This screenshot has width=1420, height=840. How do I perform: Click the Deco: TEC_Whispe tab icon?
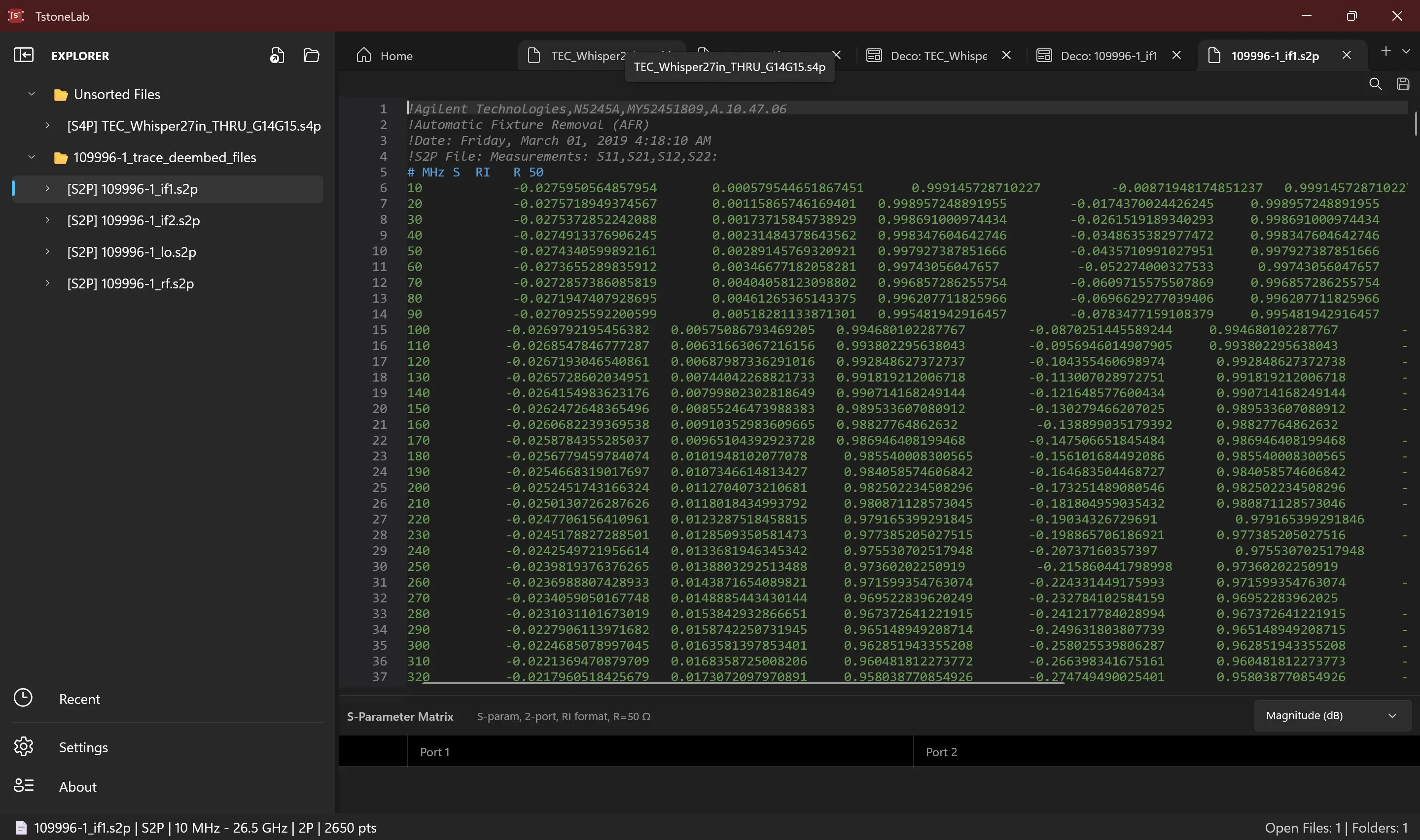(x=874, y=55)
